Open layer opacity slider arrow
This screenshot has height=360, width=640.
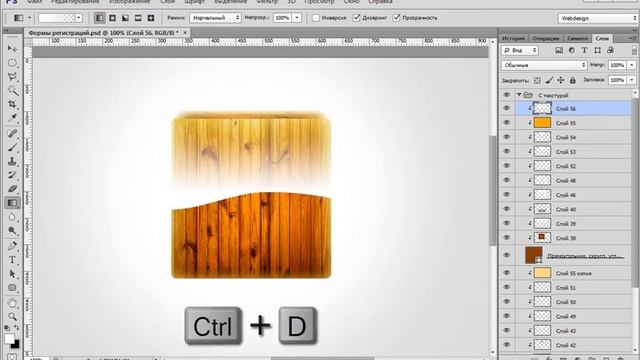(631, 65)
